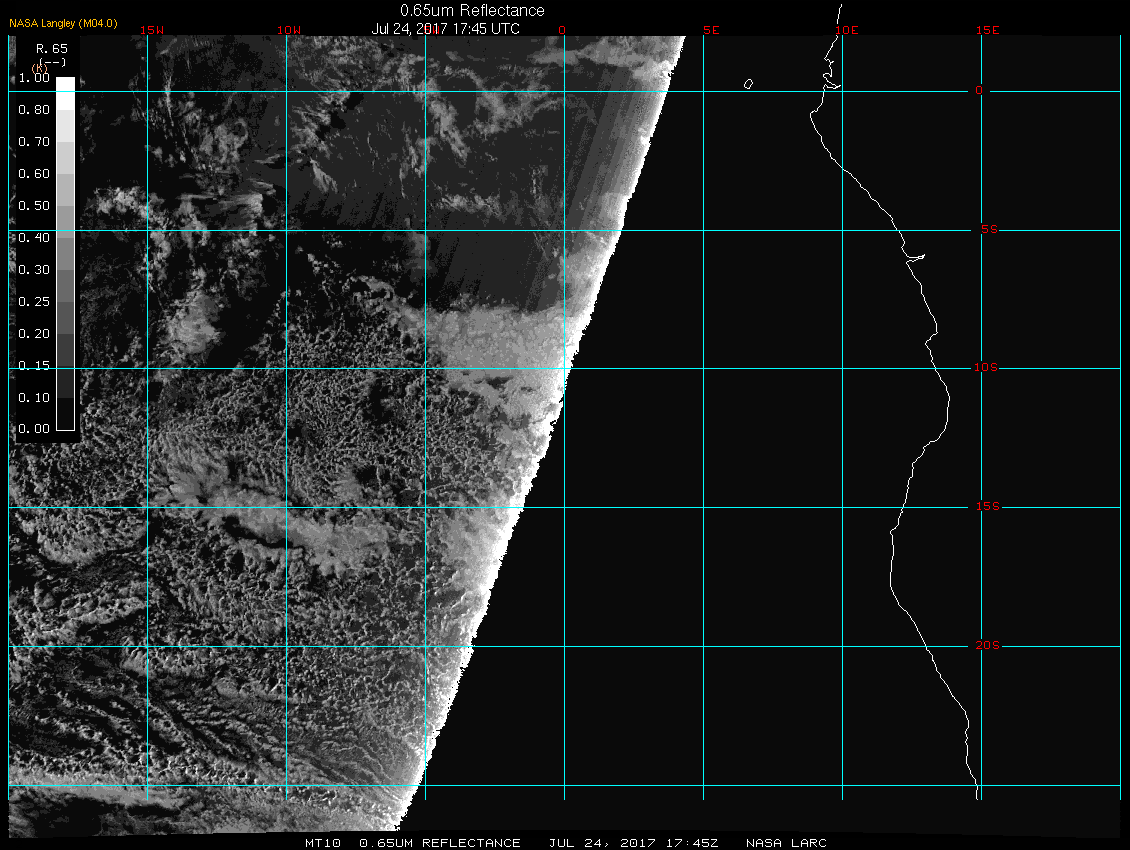The width and height of the screenshot is (1130, 850).
Task: Select the 0.30 colorbar value
Action: (34, 270)
